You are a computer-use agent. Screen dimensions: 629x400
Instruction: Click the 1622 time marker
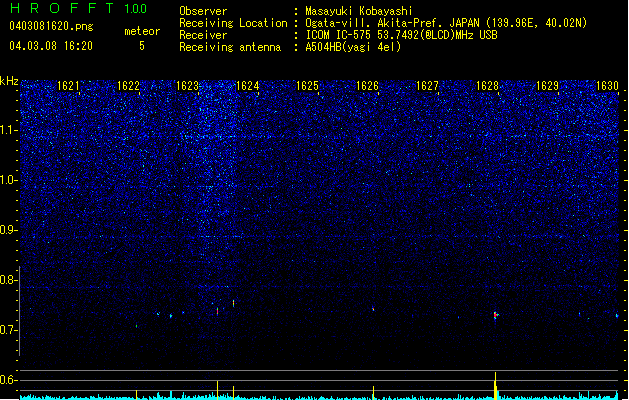128,86
